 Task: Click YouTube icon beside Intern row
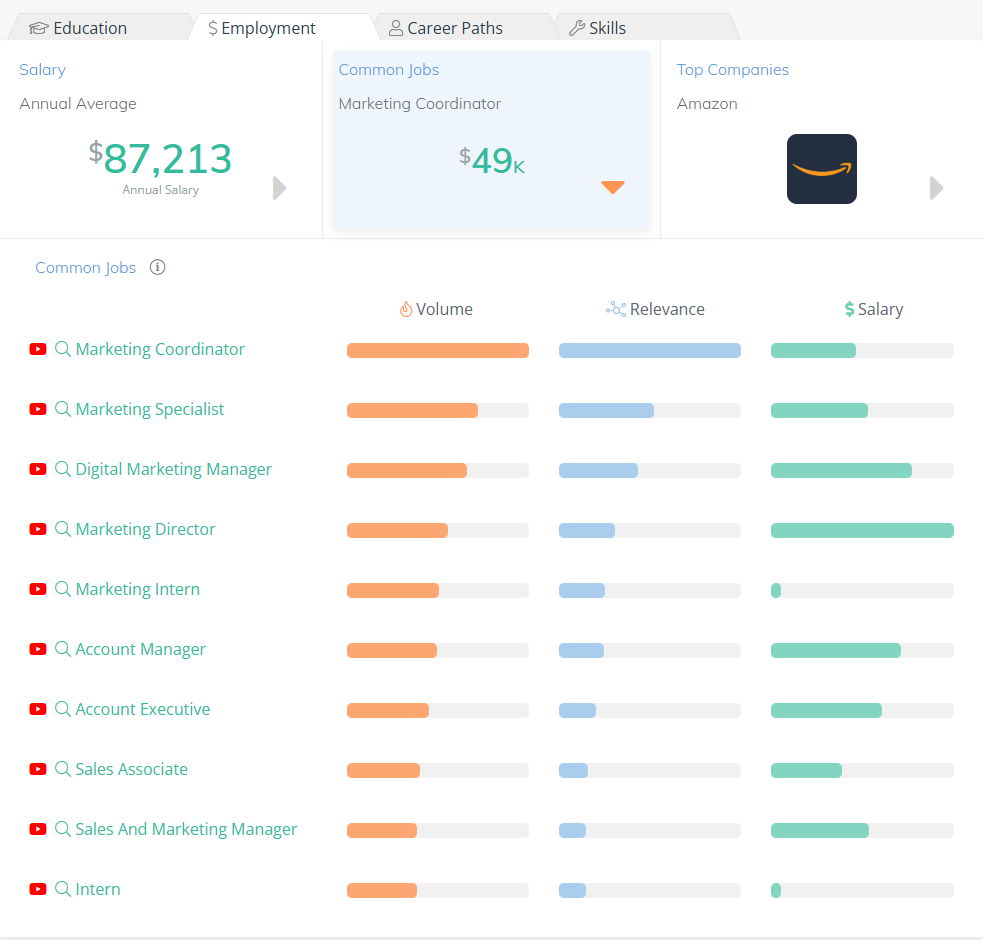click(x=38, y=889)
